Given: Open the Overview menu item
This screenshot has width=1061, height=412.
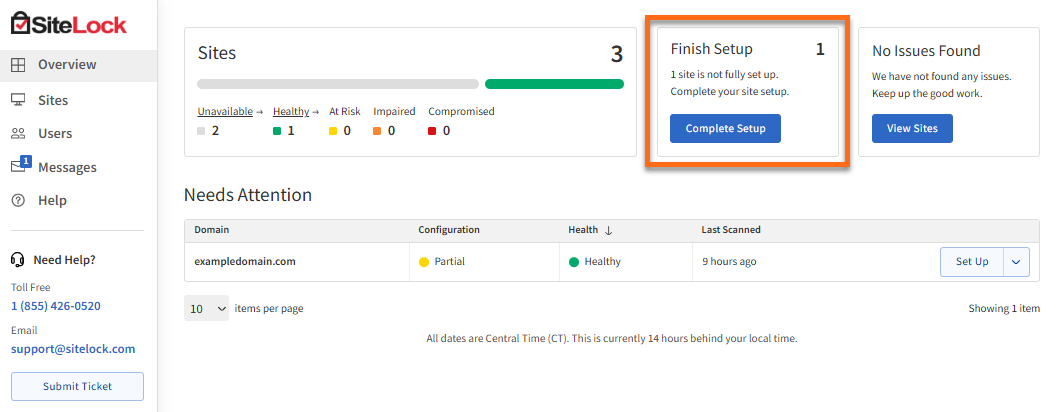Looking at the screenshot, I should 78,65.
